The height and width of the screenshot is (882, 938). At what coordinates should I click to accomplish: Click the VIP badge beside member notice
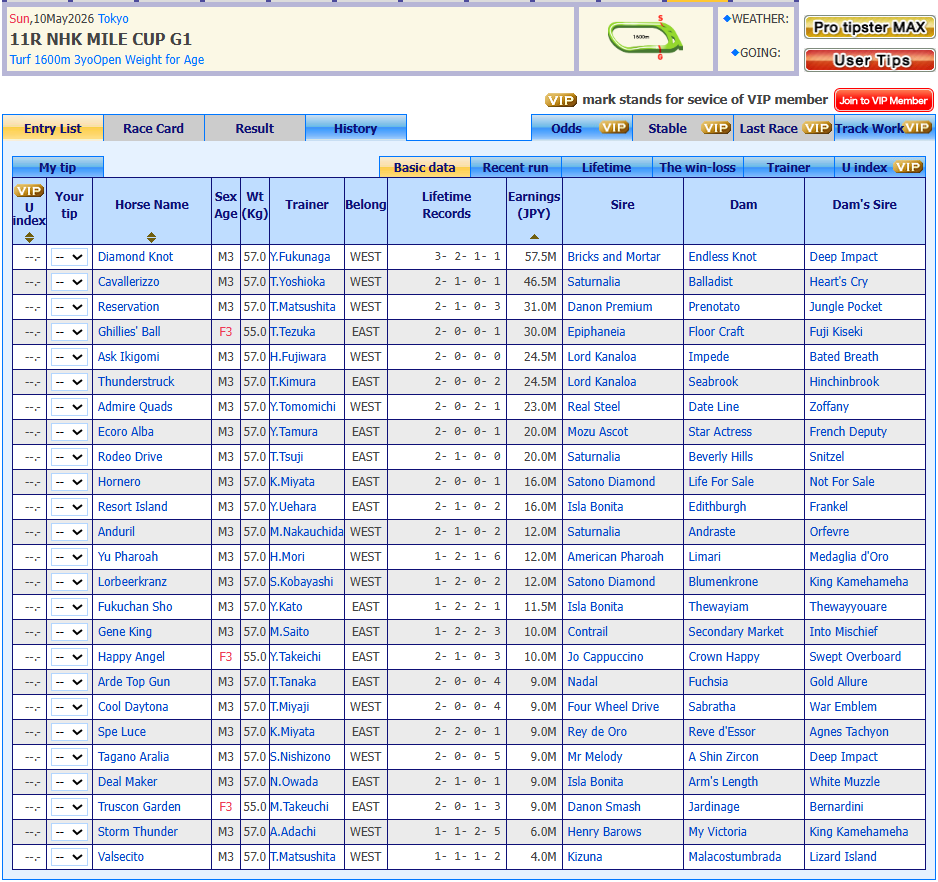click(x=560, y=100)
